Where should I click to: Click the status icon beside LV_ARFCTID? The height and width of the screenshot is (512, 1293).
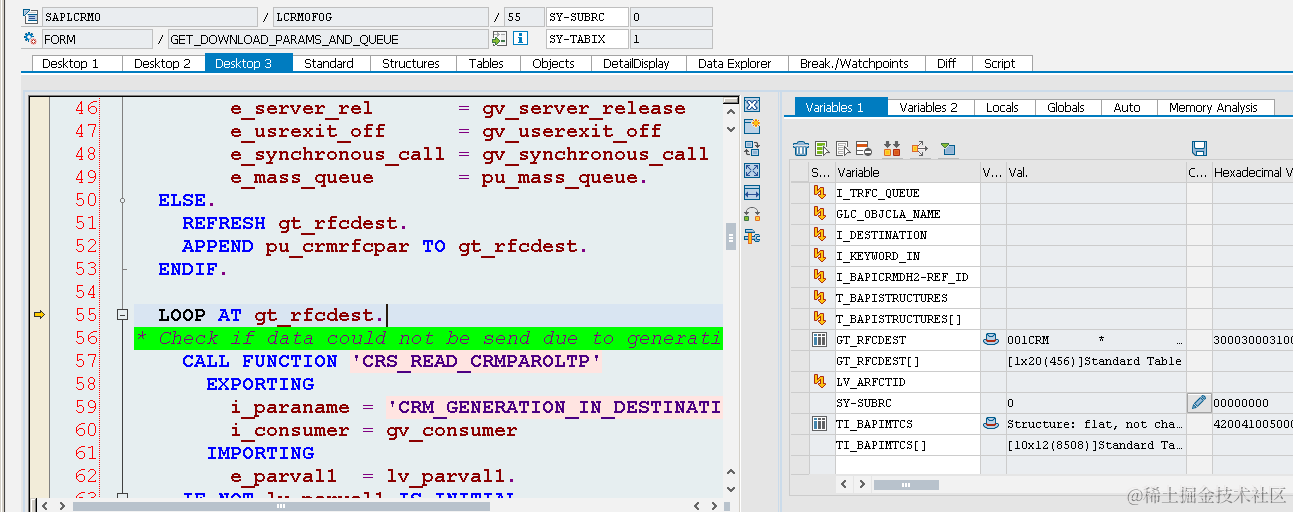click(x=819, y=382)
